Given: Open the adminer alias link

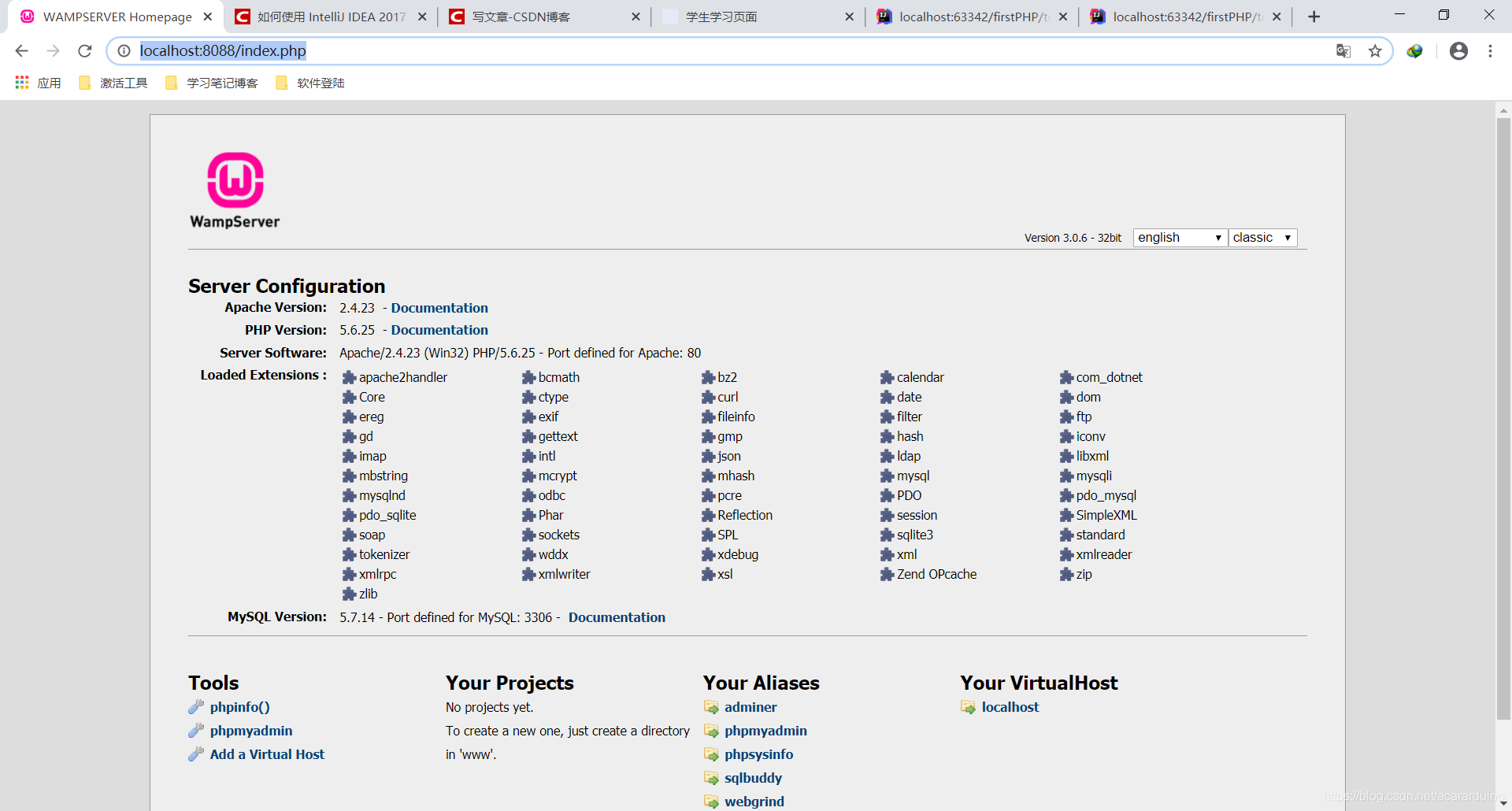Looking at the screenshot, I should (750, 707).
